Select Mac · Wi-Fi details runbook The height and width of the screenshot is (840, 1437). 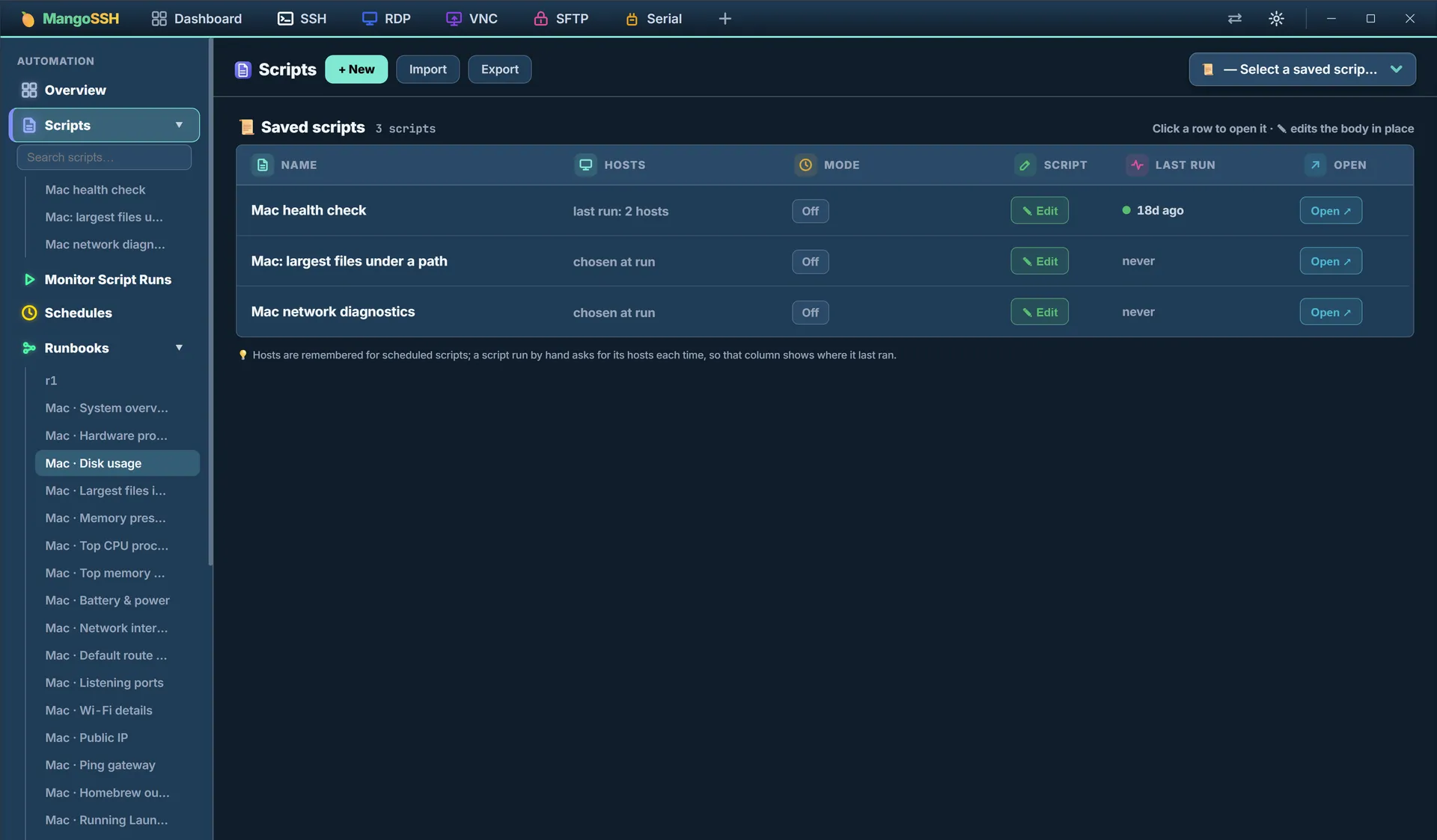pyautogui.click(x=118, y=711)
